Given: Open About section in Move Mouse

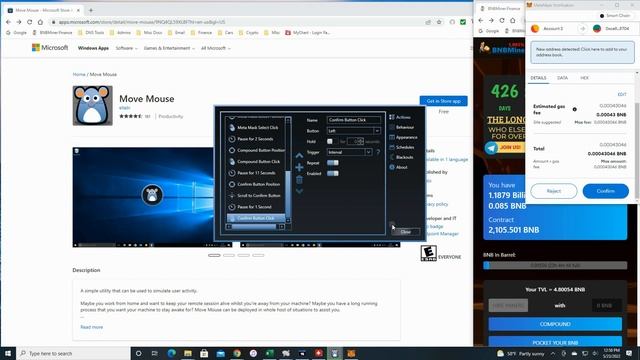Looking at the screenshot, I should [x=398, y=167].
